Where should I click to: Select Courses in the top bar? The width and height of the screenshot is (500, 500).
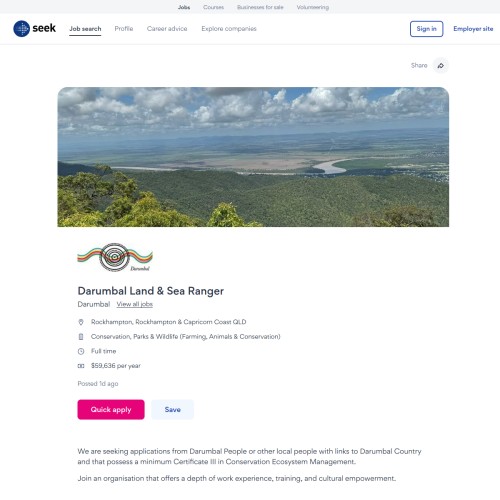pos(213,7)
